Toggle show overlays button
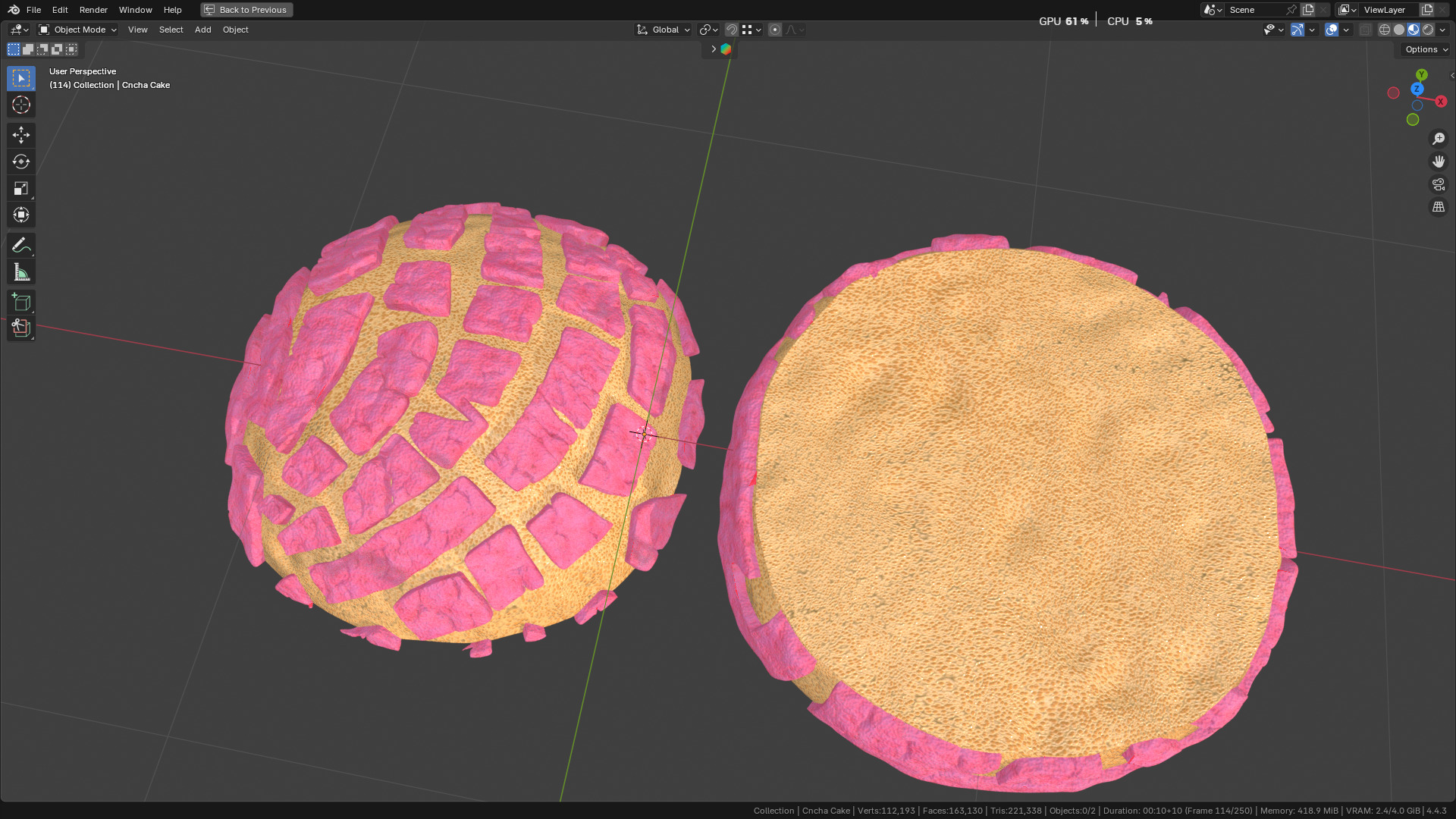 [x=1332, y=30]
